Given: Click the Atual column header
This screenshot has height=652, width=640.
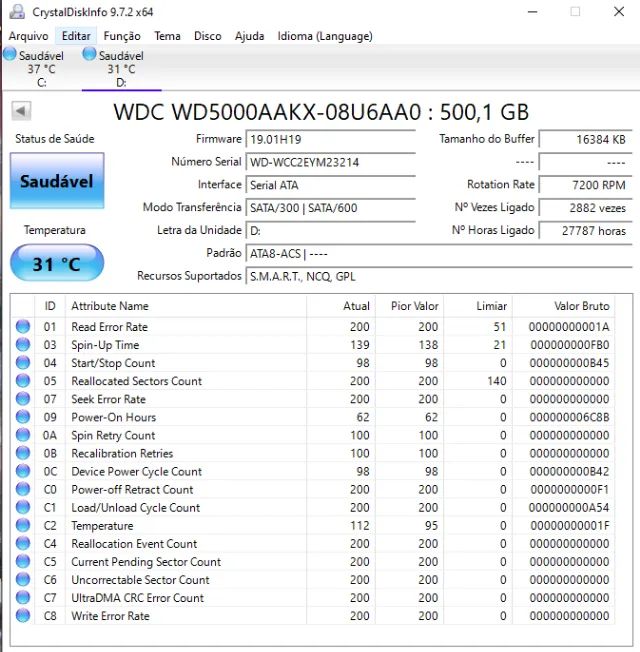Looking at the screenshot, I should (x=341, y=306).
